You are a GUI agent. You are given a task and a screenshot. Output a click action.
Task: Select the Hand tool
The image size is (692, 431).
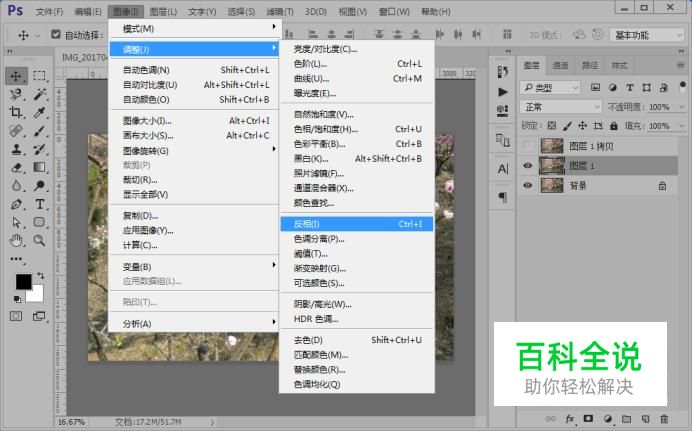16,240
